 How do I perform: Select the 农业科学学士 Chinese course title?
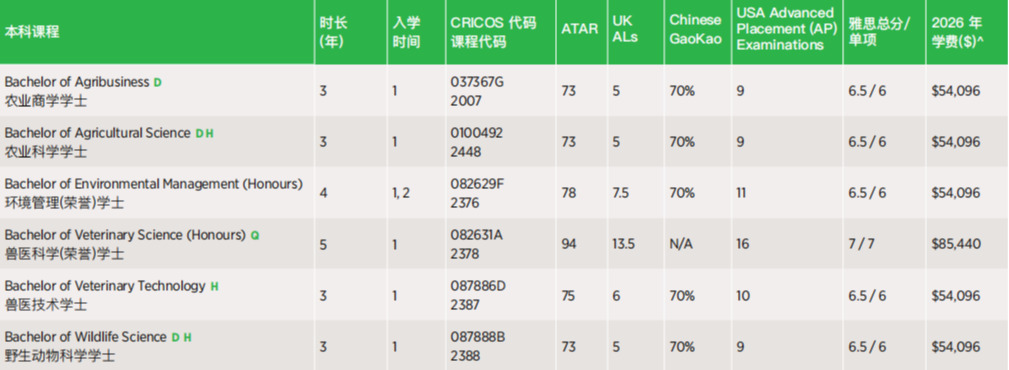tap(46, 152)
